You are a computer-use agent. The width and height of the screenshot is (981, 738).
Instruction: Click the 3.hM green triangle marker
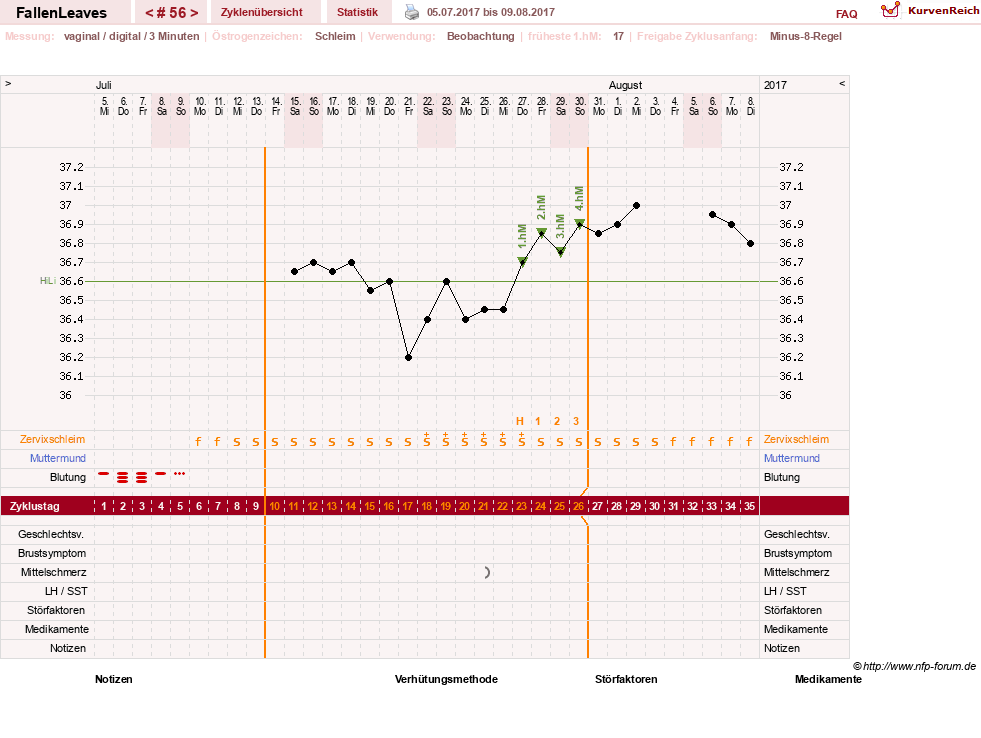click(x=561, y=252)
